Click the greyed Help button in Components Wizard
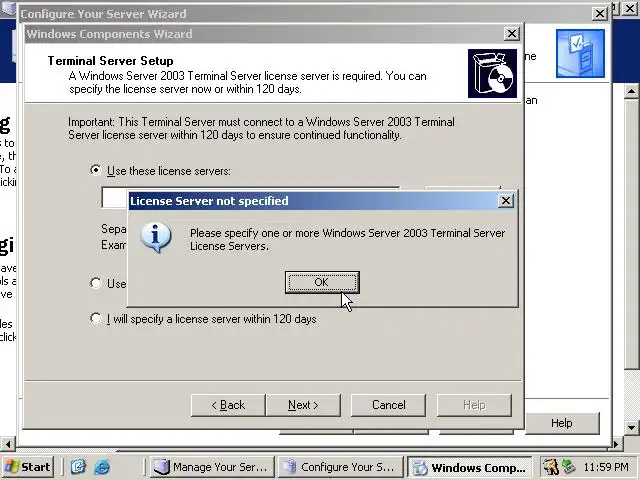This screenshot has height=480, width=640. point(474,405)
